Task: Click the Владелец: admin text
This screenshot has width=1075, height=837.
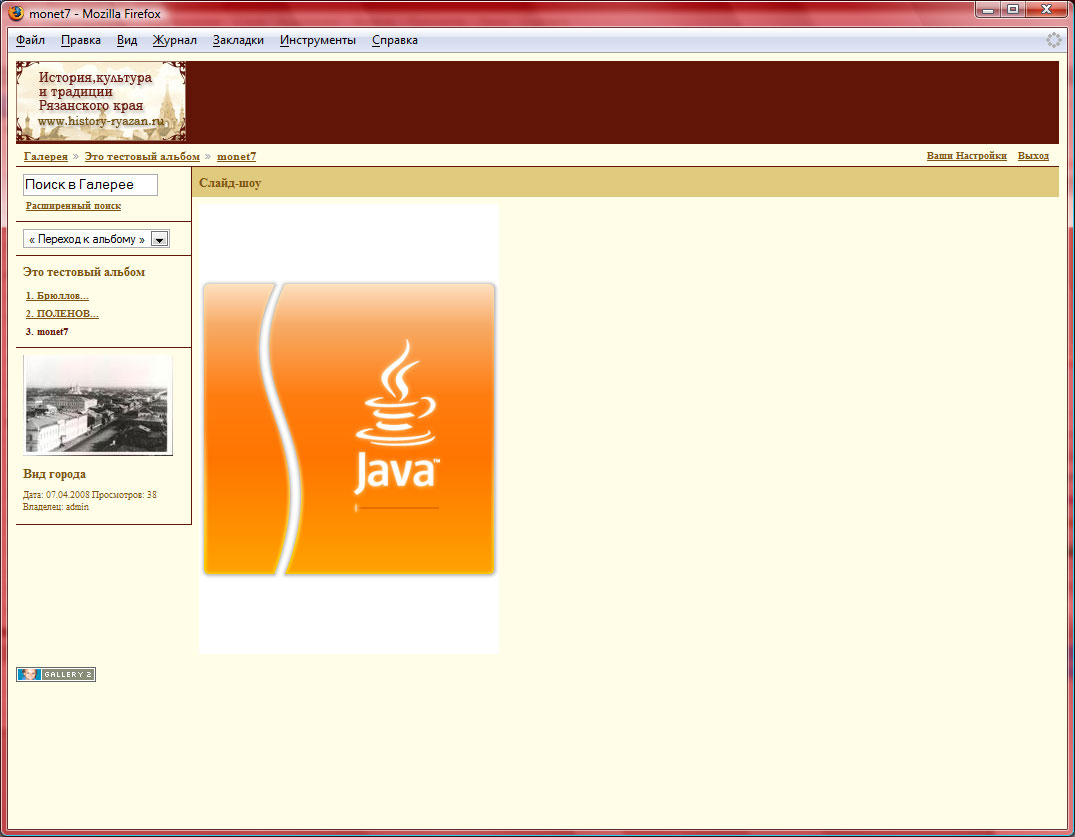Action: (56, 507)
